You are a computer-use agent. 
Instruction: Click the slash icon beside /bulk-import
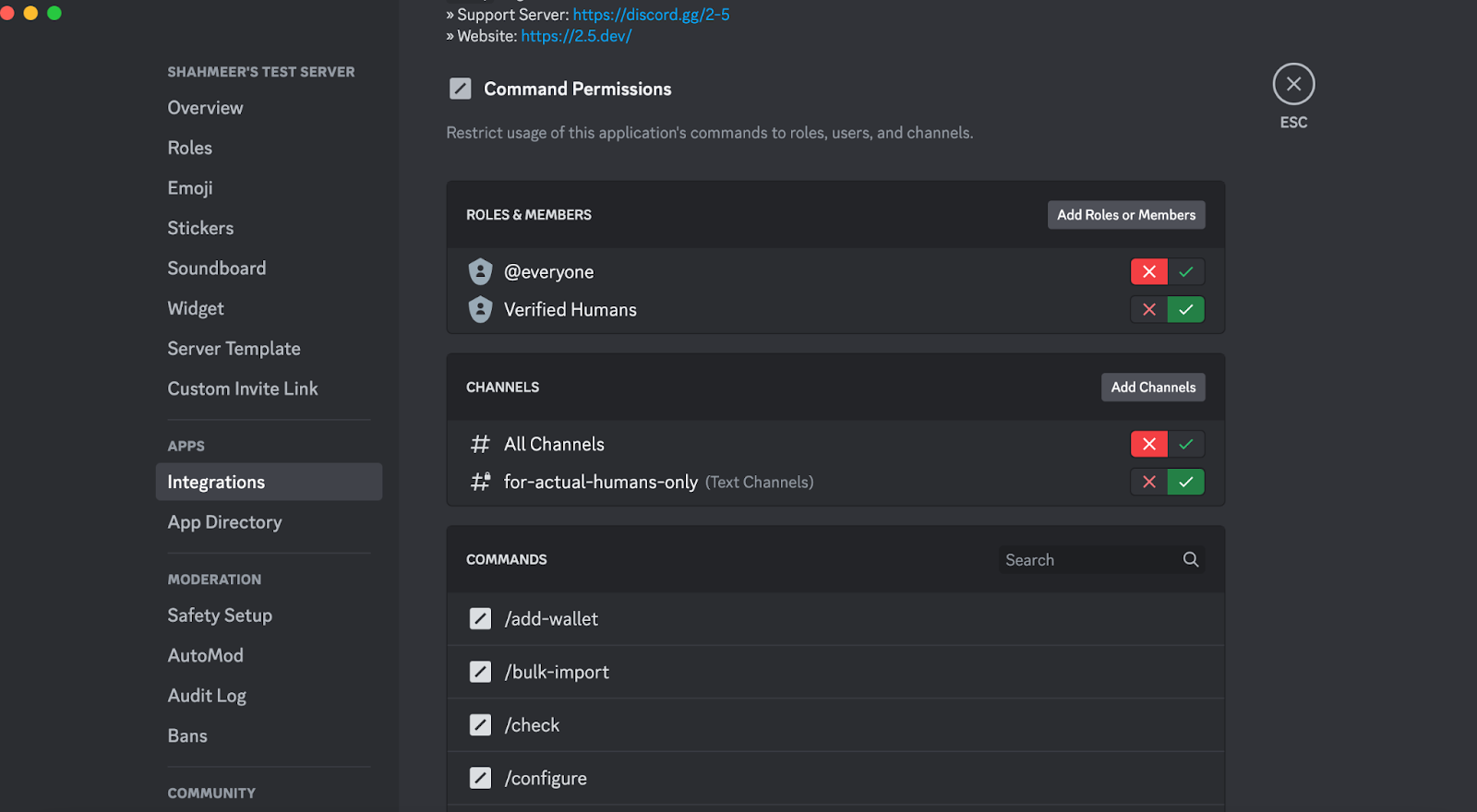pos(480,672)
